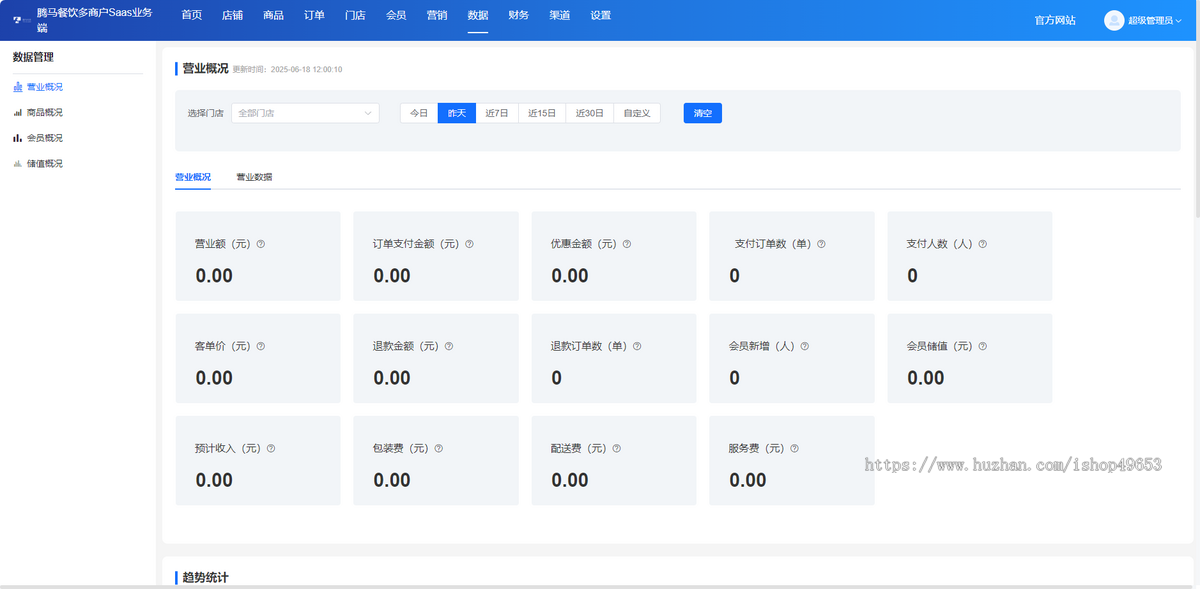The width and height of the screenshot is (1200, 589).
Task: Show help tooltip for 退款金额（元）
Action: coord(449,346)
